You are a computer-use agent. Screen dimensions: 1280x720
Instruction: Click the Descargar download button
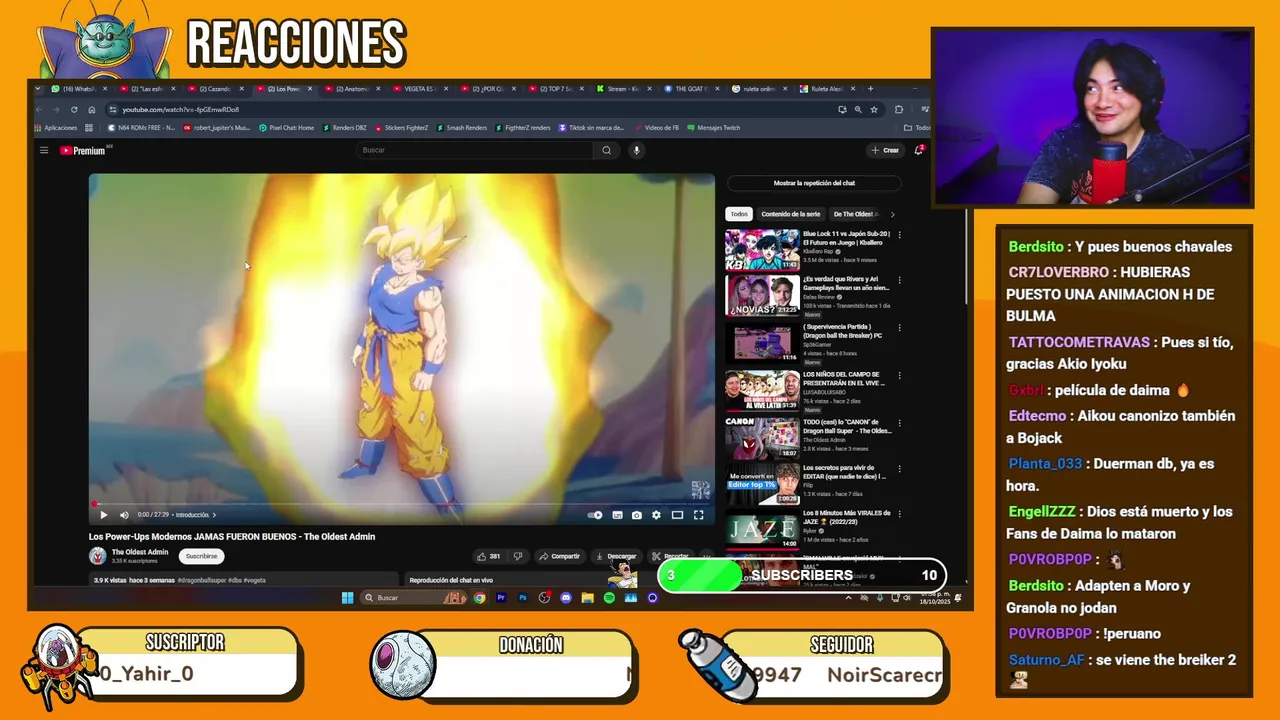click(x=616, y=556)
